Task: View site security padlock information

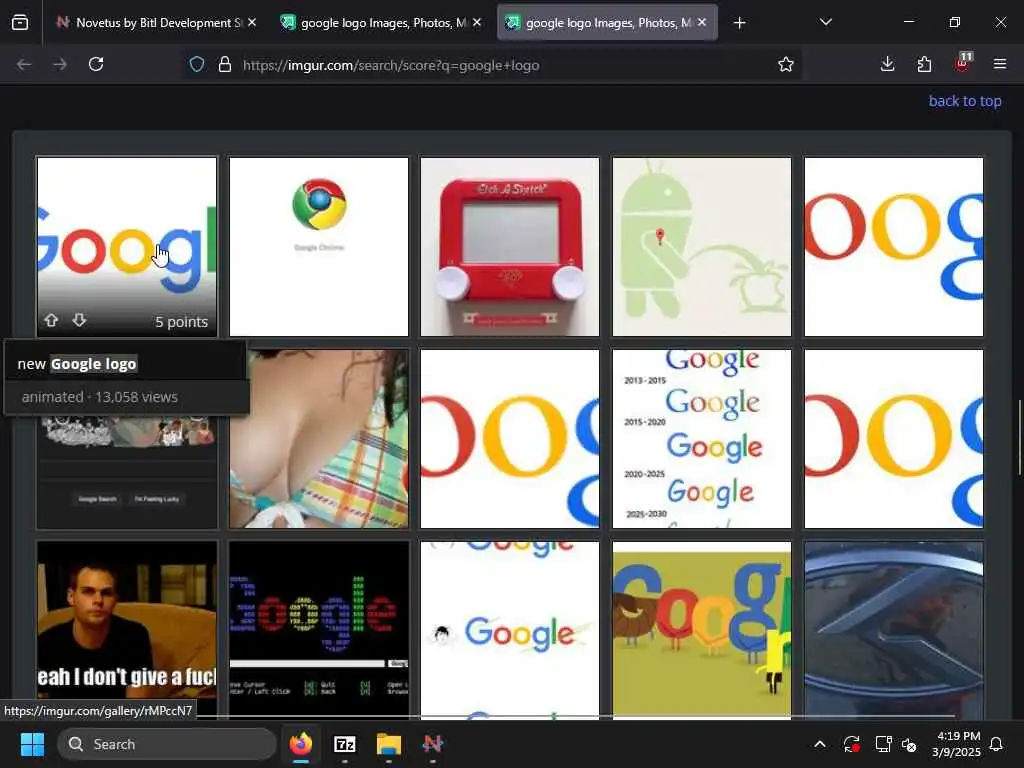Action: click(x=225, y=64)
